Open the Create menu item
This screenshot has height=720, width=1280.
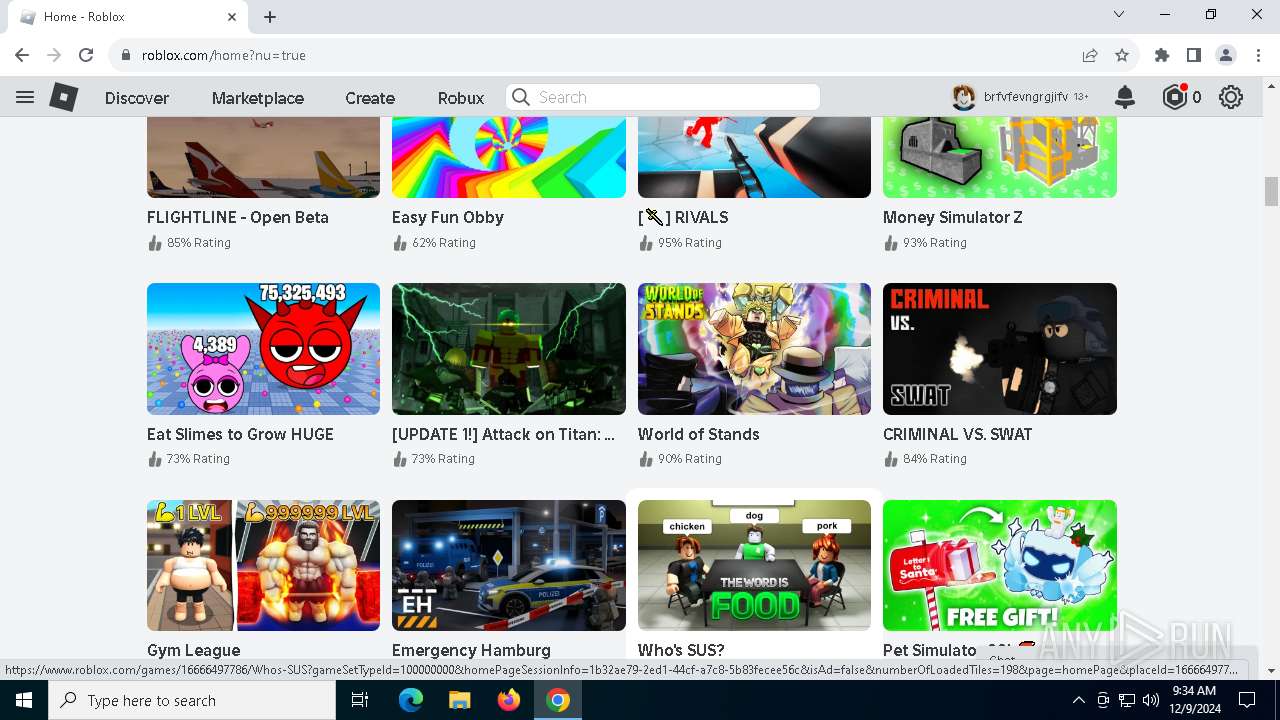(370, 98)
